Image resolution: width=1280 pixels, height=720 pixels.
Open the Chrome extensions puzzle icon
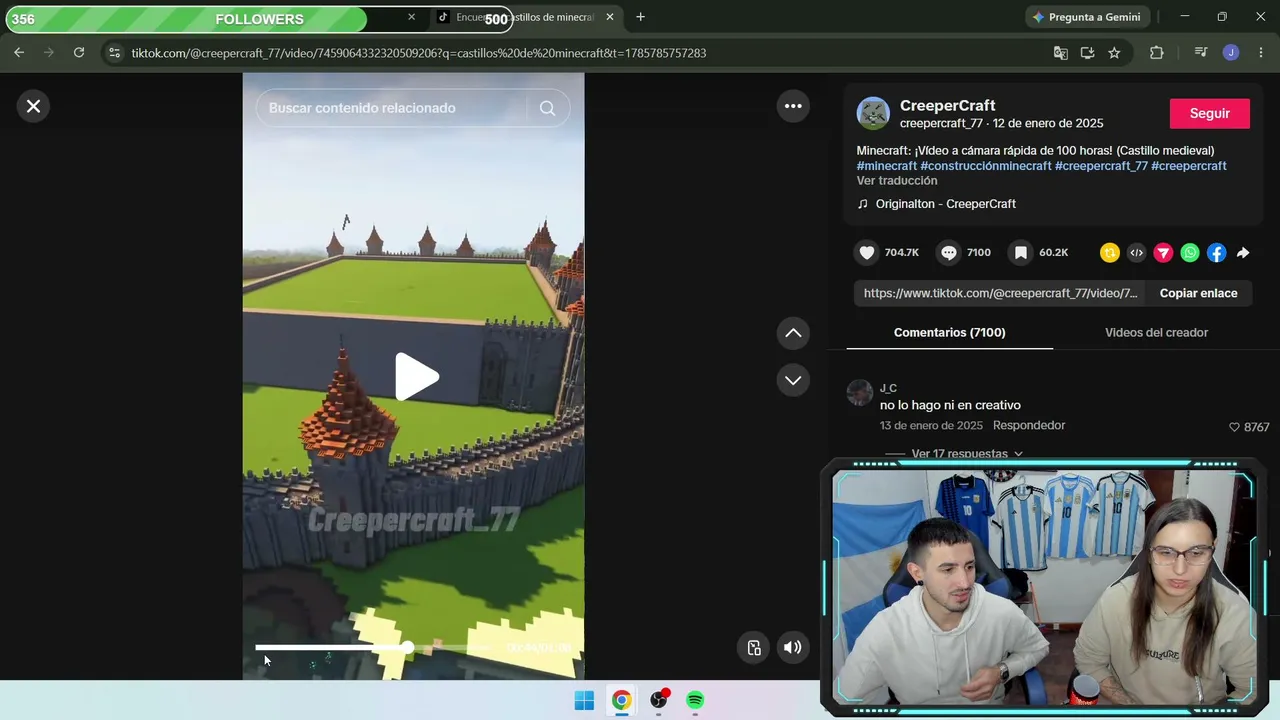coord(1157,53)
